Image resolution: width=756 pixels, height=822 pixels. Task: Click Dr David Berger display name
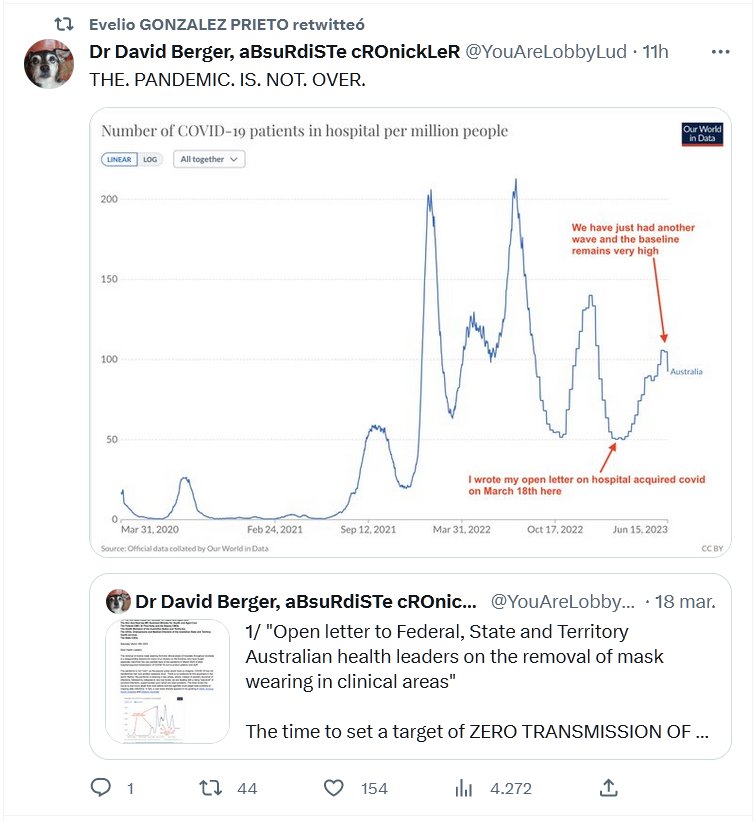pyautogui.click(x=275, y=52)
